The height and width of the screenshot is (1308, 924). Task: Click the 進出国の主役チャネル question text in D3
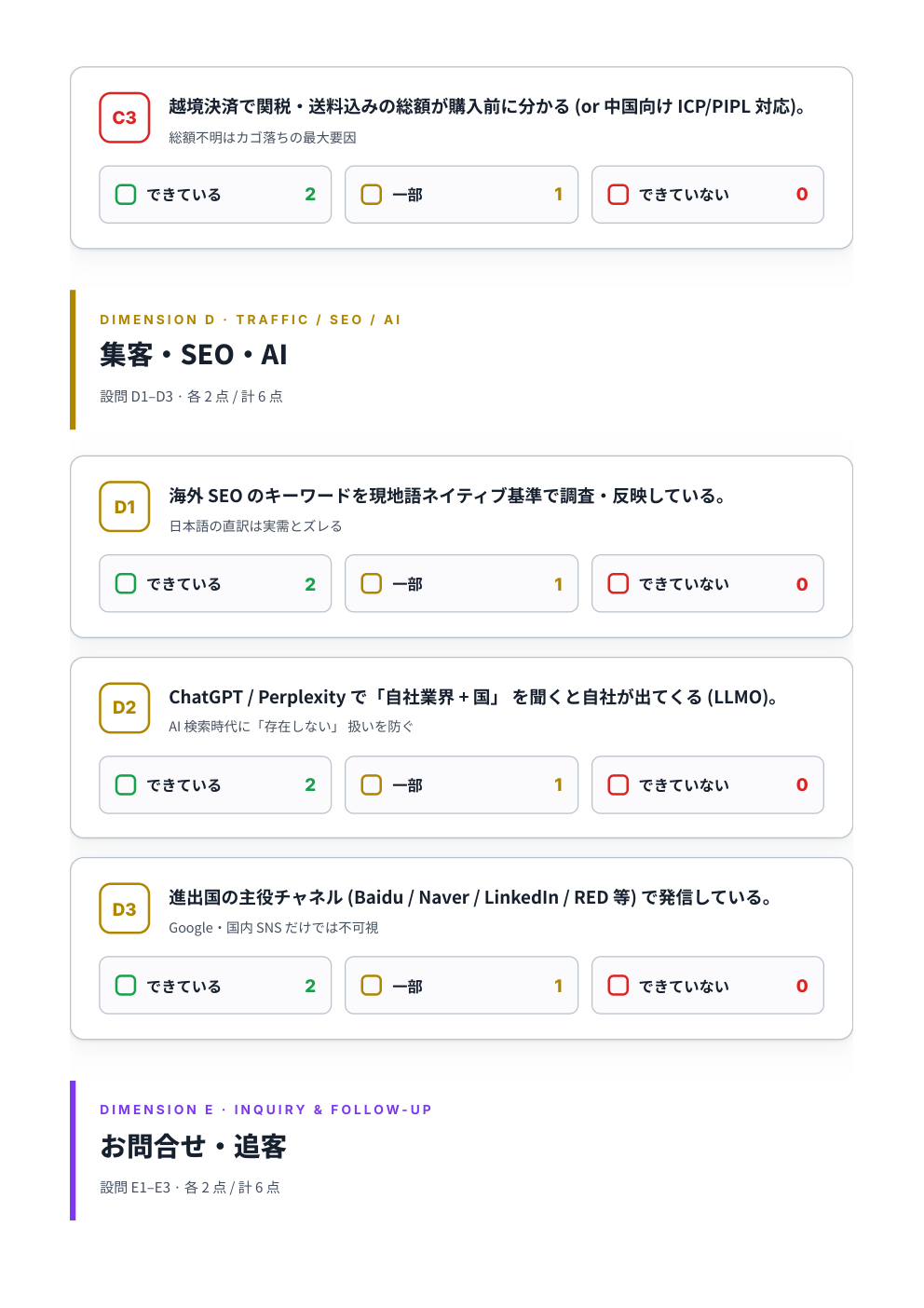pos(470,898)
